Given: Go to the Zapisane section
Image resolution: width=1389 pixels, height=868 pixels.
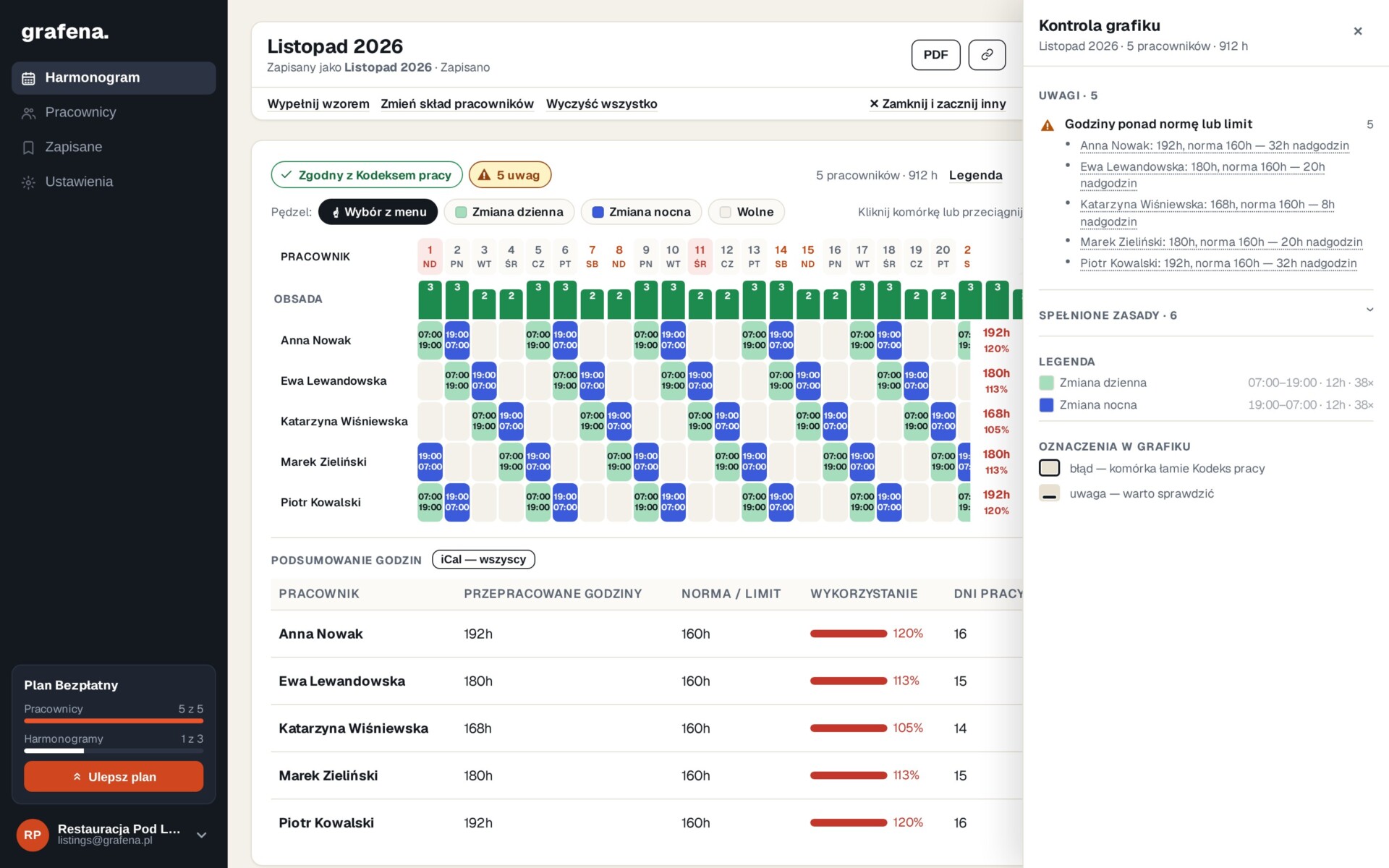Looking at the screenshot, I should coord(114,148).
